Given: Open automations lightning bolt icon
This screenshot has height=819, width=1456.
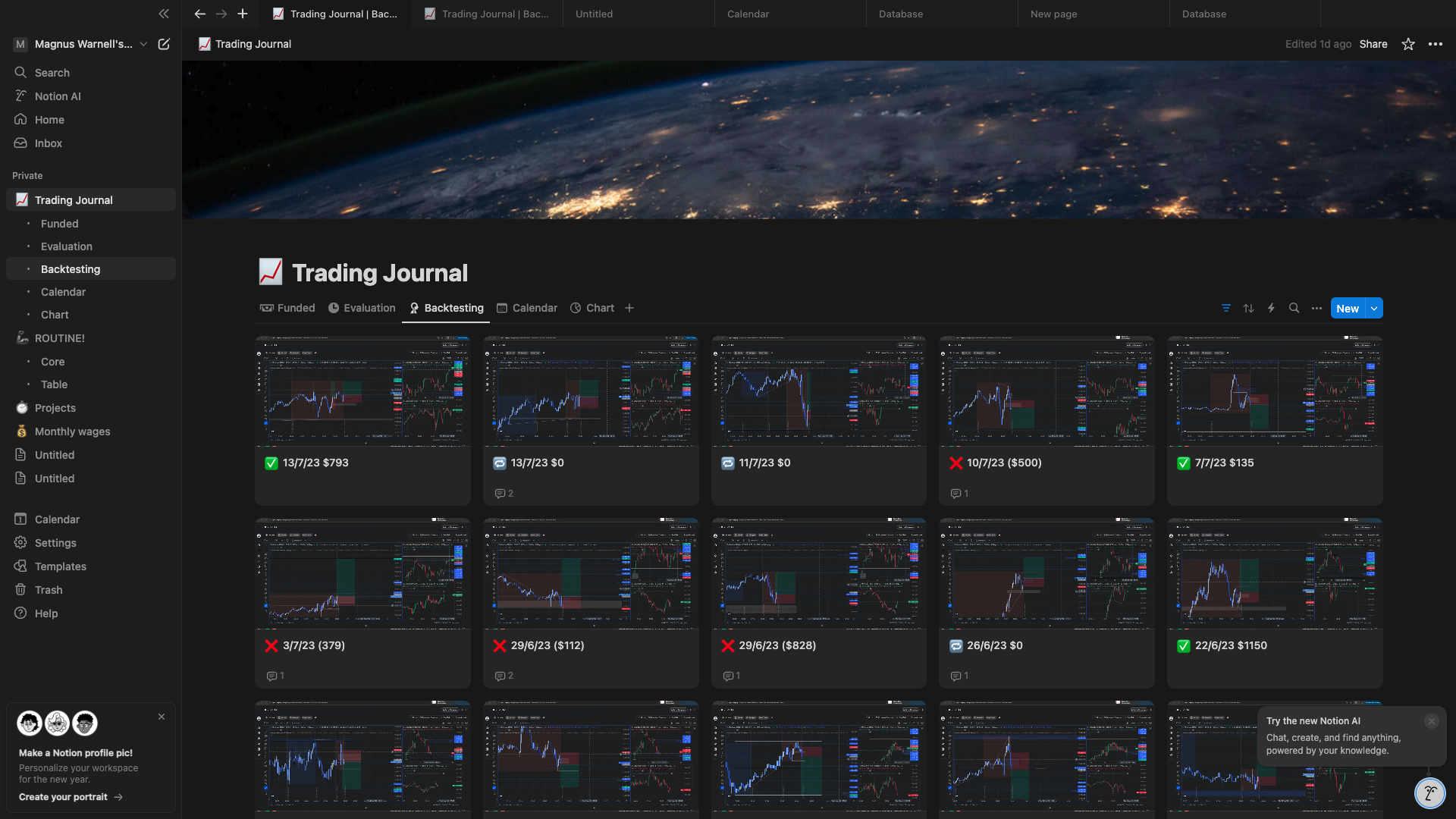Looking at the screenshot, I should pos(1271,308).
